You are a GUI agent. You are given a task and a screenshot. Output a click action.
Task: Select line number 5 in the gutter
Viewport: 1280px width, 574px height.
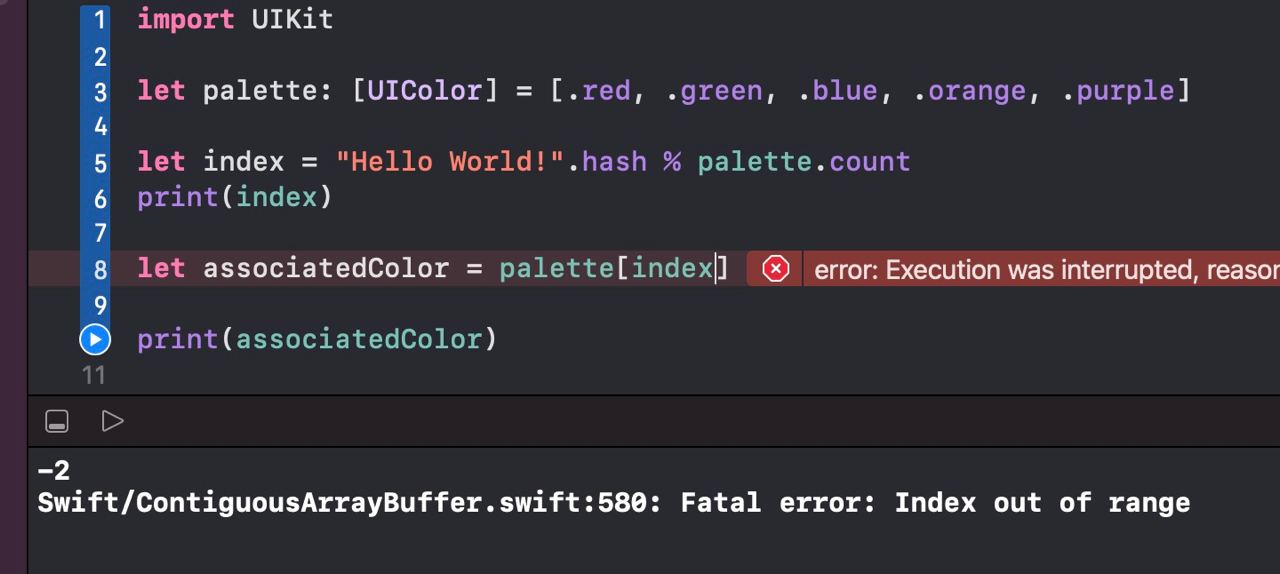[100, 163]
